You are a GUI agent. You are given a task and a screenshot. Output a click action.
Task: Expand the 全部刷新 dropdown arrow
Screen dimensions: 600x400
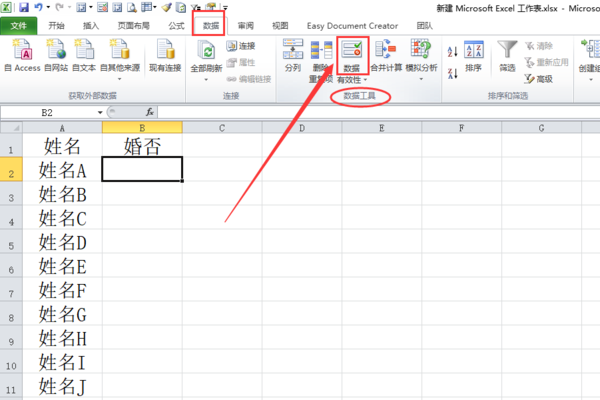pos(206,80)
